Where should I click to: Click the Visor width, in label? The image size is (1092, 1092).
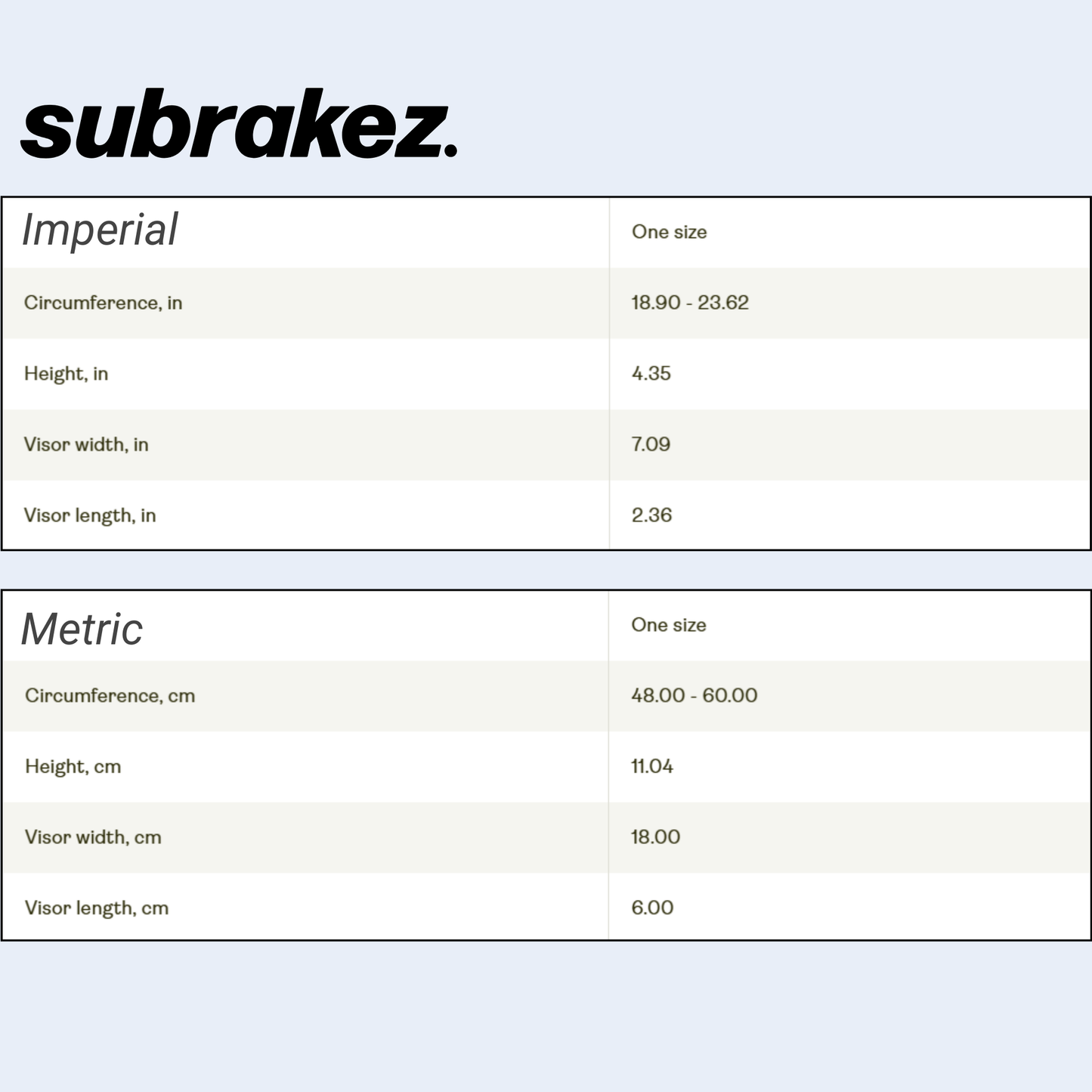(x=86, y=444)
